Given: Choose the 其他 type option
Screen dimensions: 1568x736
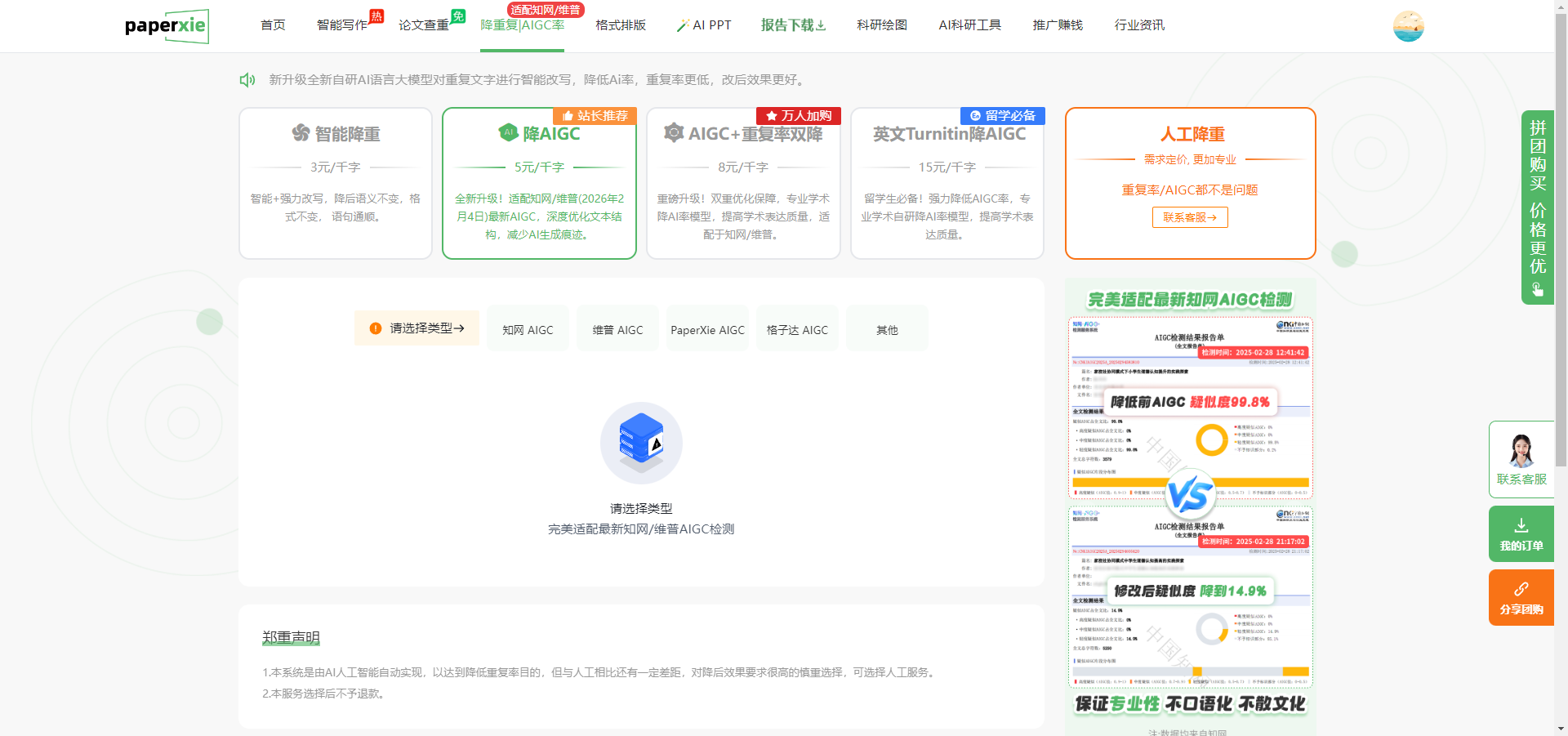Looking at the screenshot, I should tap(887, 330).
